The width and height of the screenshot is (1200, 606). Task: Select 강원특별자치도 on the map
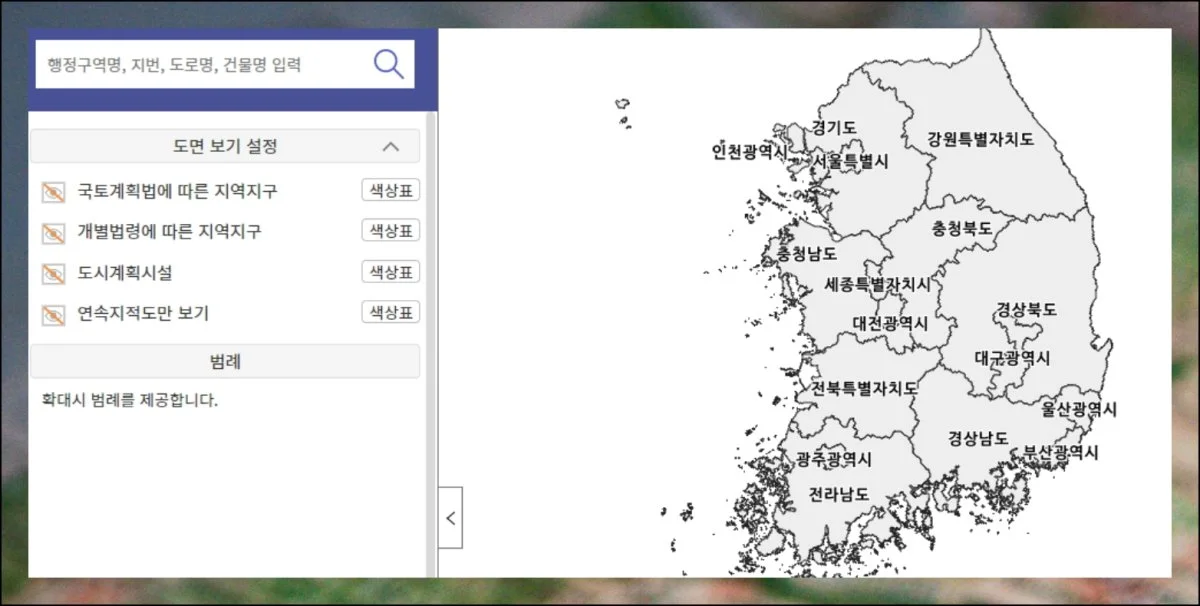[x=979, y=139]
